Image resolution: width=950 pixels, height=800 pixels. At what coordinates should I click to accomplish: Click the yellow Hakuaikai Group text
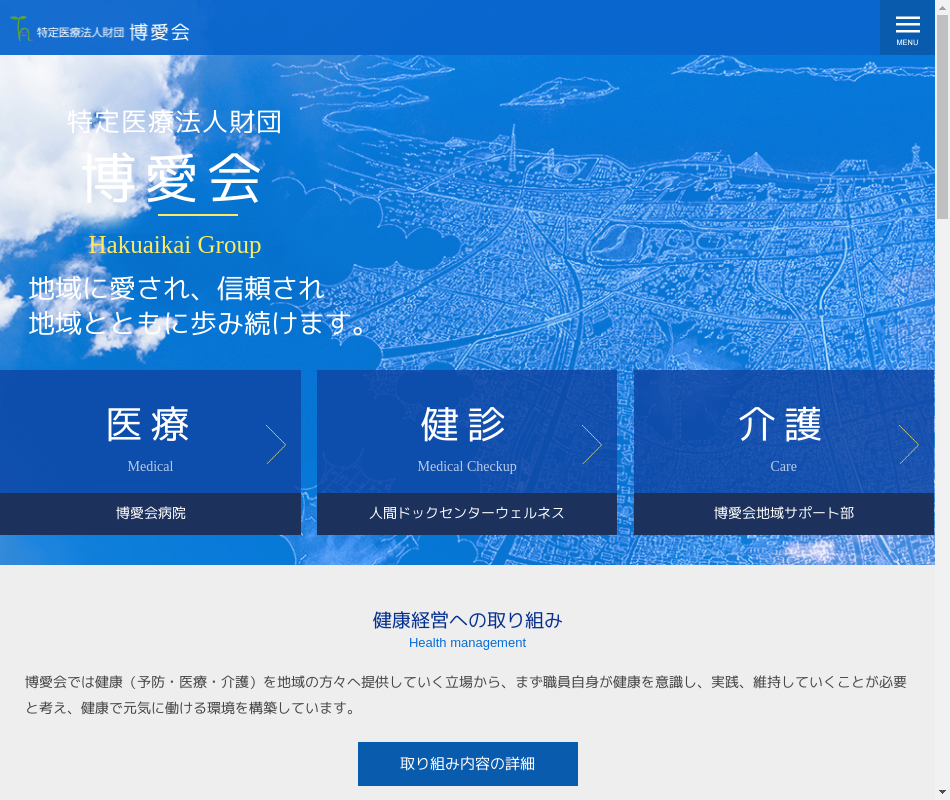tap(175, 245)
